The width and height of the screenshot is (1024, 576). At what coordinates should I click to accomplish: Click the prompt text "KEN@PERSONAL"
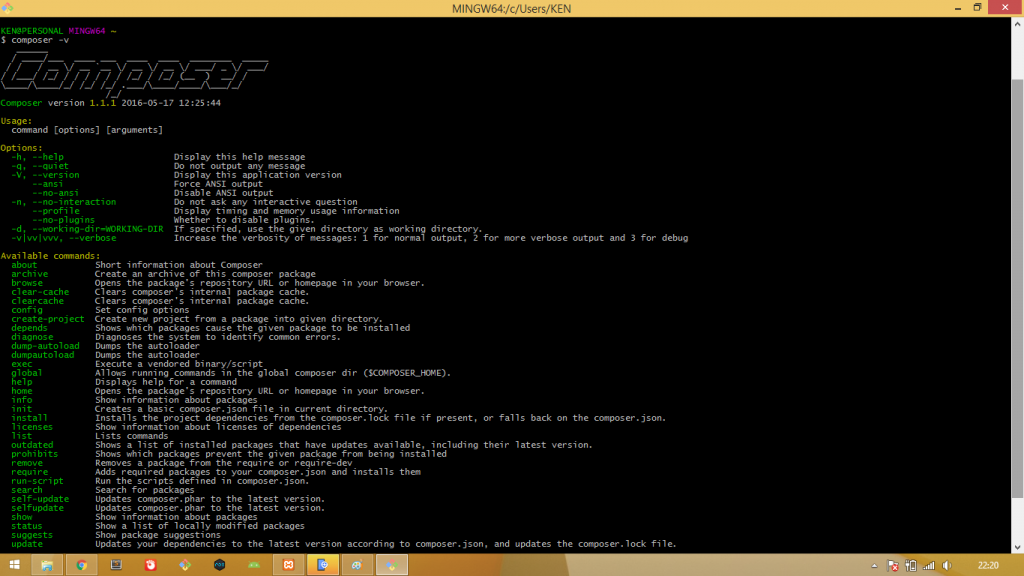(x=32, y=31)
